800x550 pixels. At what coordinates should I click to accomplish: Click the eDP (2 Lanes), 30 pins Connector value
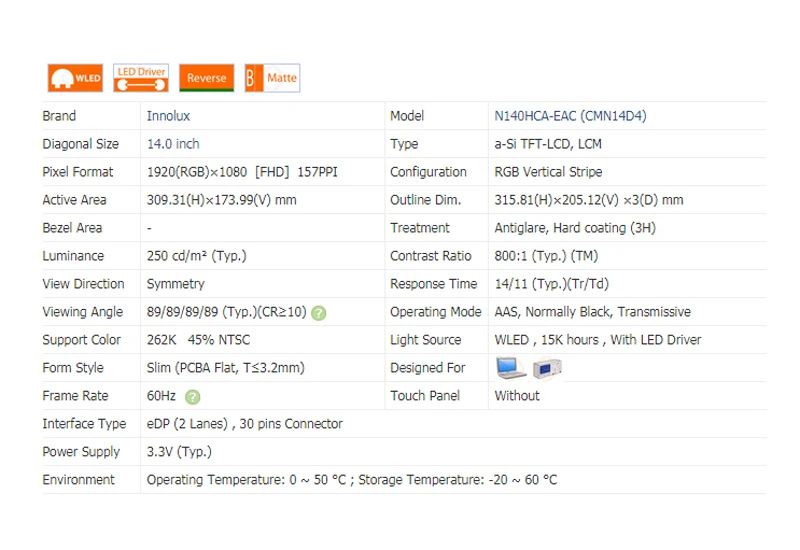244,424
